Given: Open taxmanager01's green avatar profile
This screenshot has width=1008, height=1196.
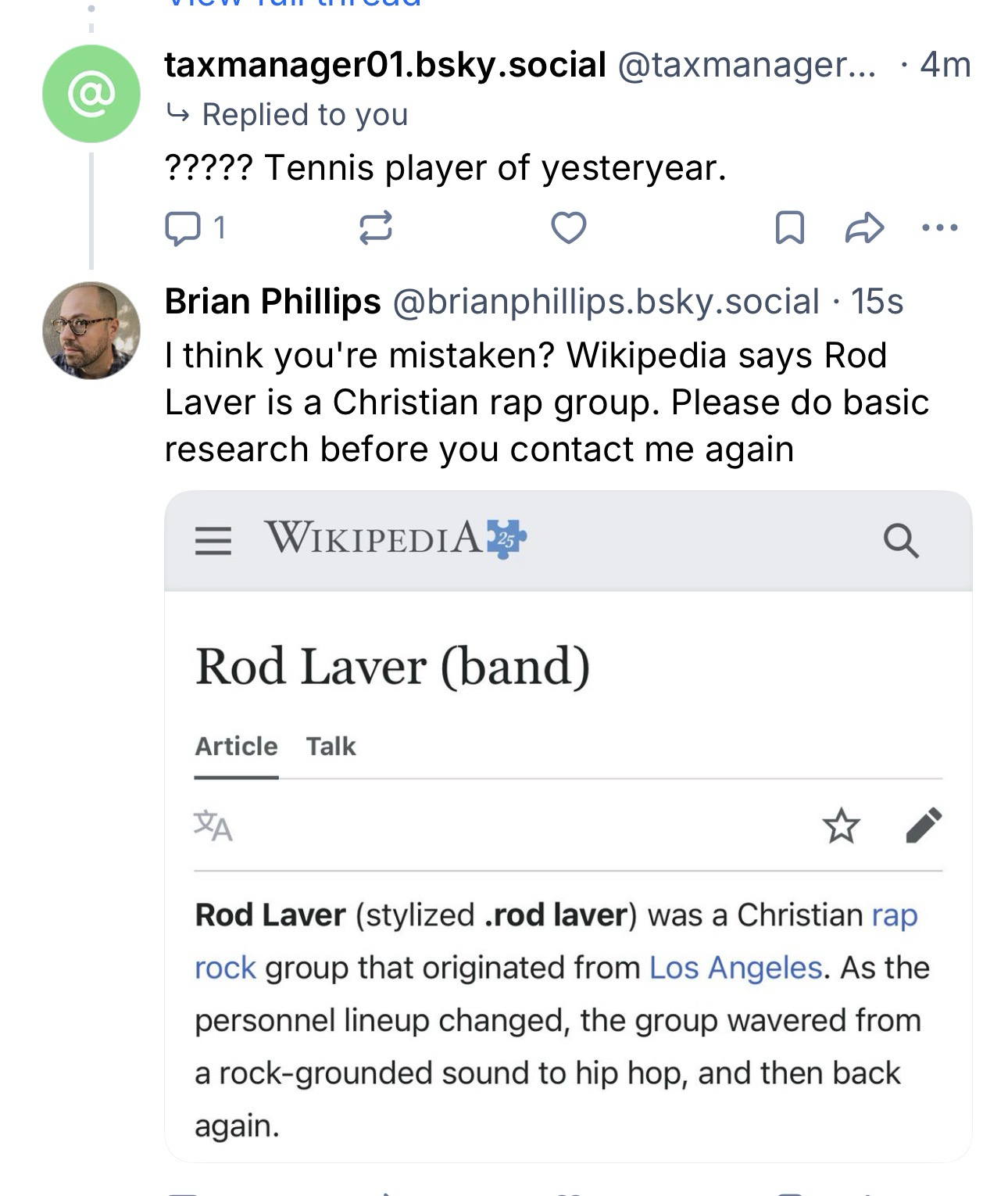Looking at the screenshot, I should [91, 94].
